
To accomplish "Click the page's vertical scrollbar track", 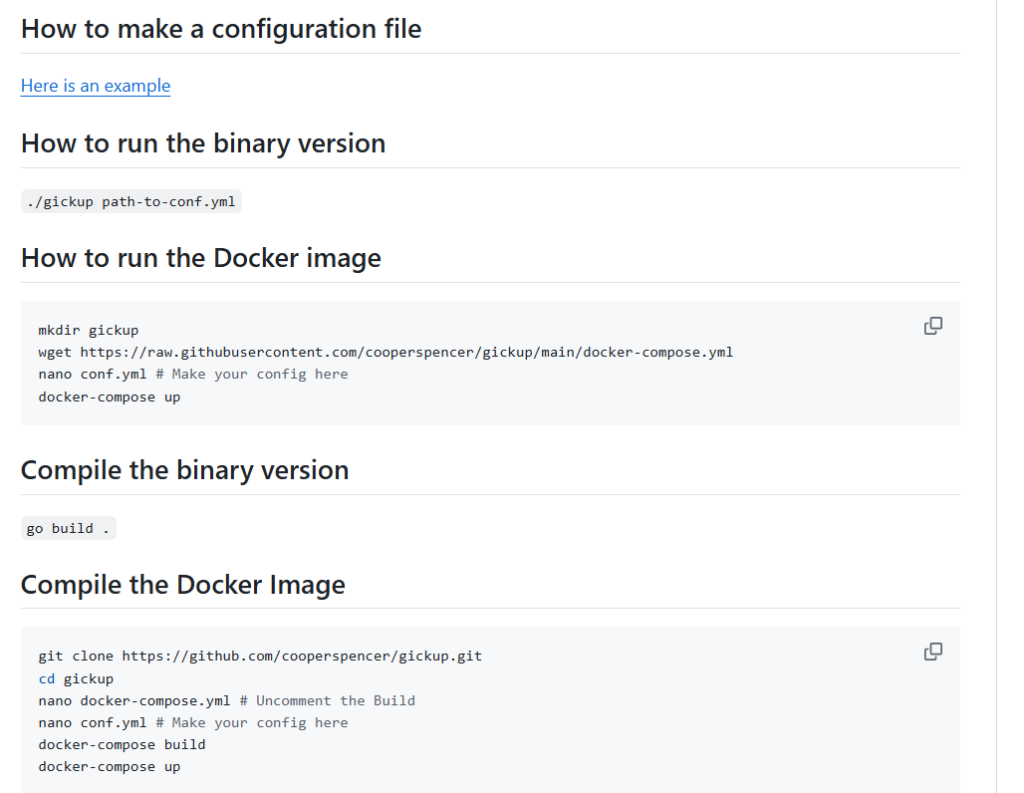I will tap(1010, 396).
